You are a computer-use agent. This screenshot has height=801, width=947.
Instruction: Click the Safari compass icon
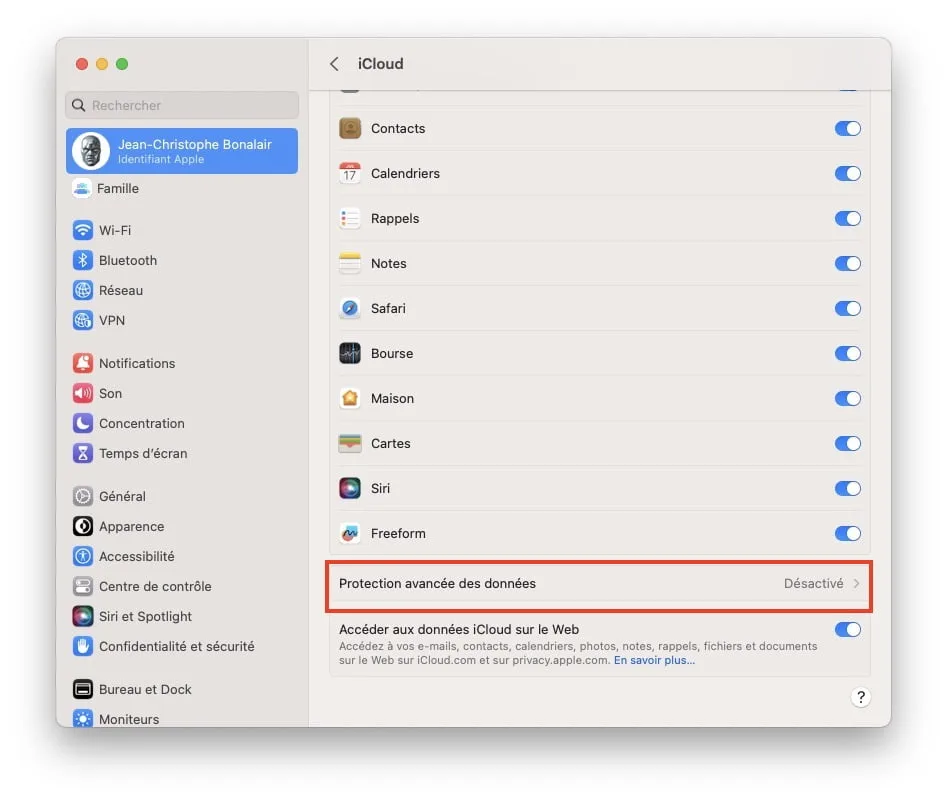click(x=350, y=308)
